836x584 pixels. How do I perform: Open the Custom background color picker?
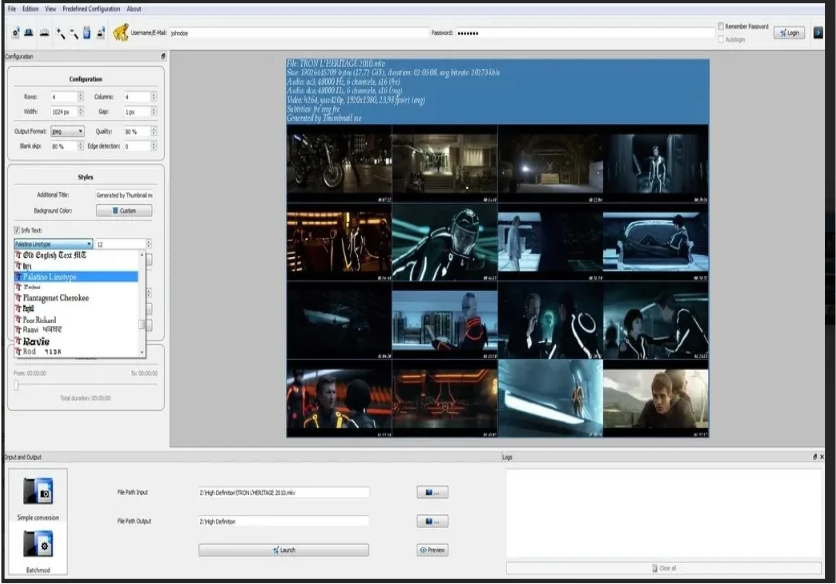pyautogui.click(x=124, y=211)
